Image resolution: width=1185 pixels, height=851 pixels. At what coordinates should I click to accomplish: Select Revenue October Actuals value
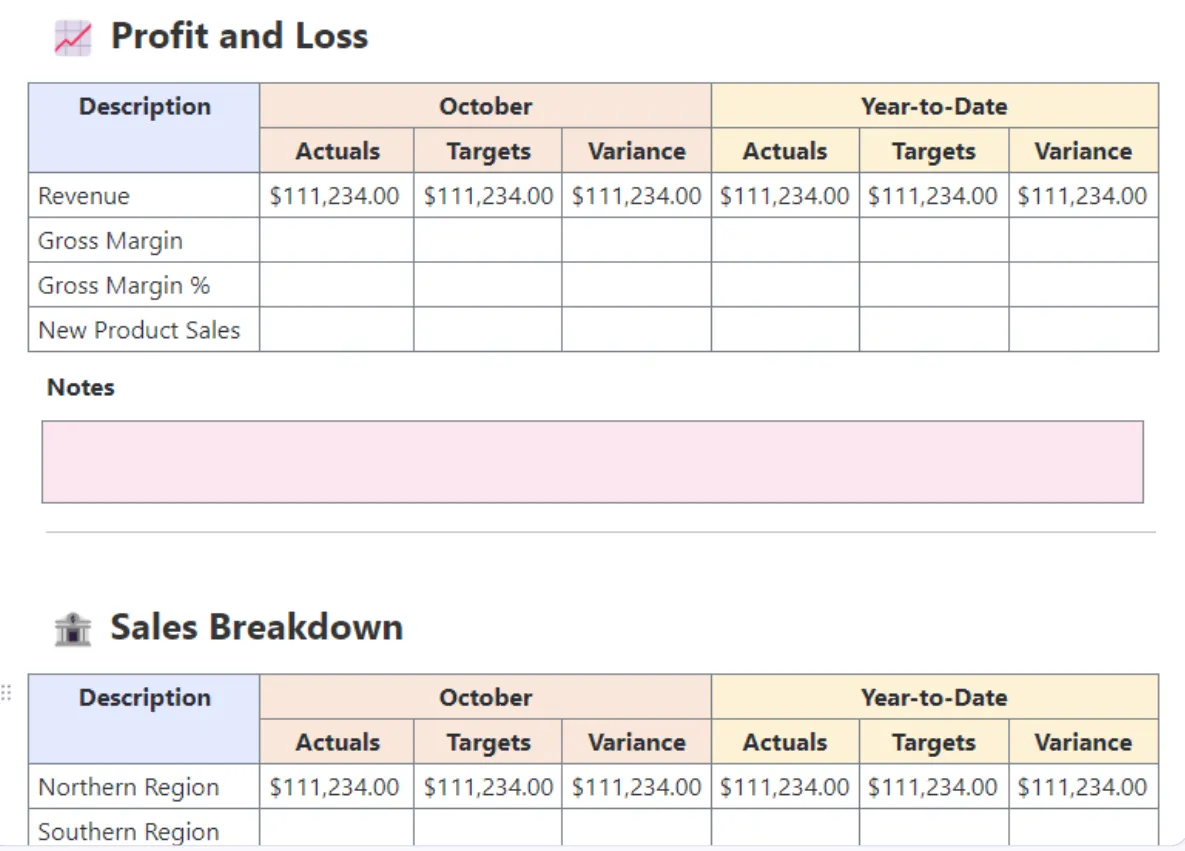(x=335, y=196)
